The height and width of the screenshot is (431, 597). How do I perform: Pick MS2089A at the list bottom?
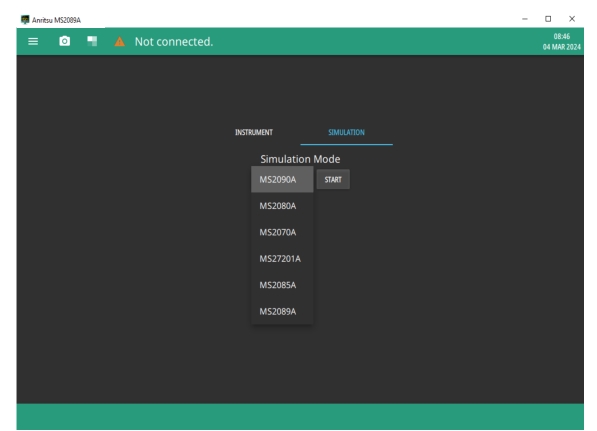(x=282, y=311)
